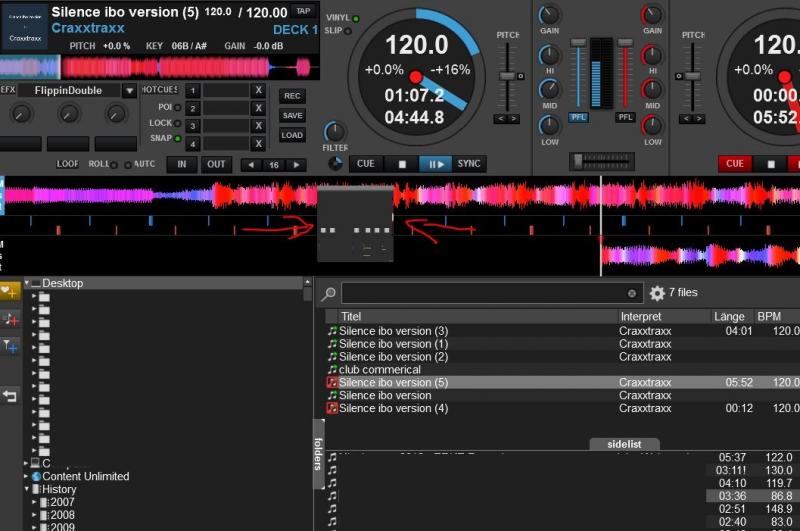
Task: Click the REC hotcue button
Action: point(292,96)
